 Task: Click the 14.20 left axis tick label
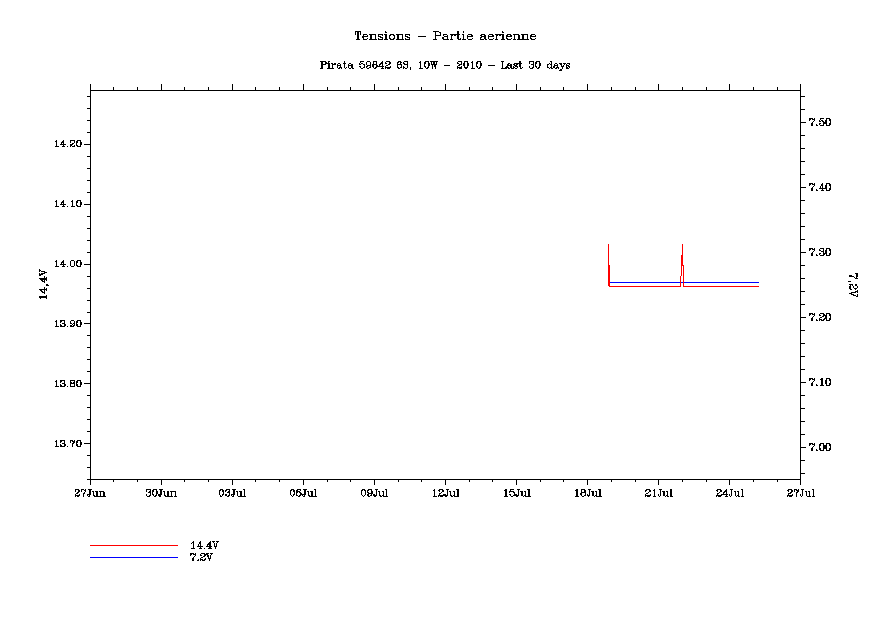pyautogui.click(x=68, y=144)
